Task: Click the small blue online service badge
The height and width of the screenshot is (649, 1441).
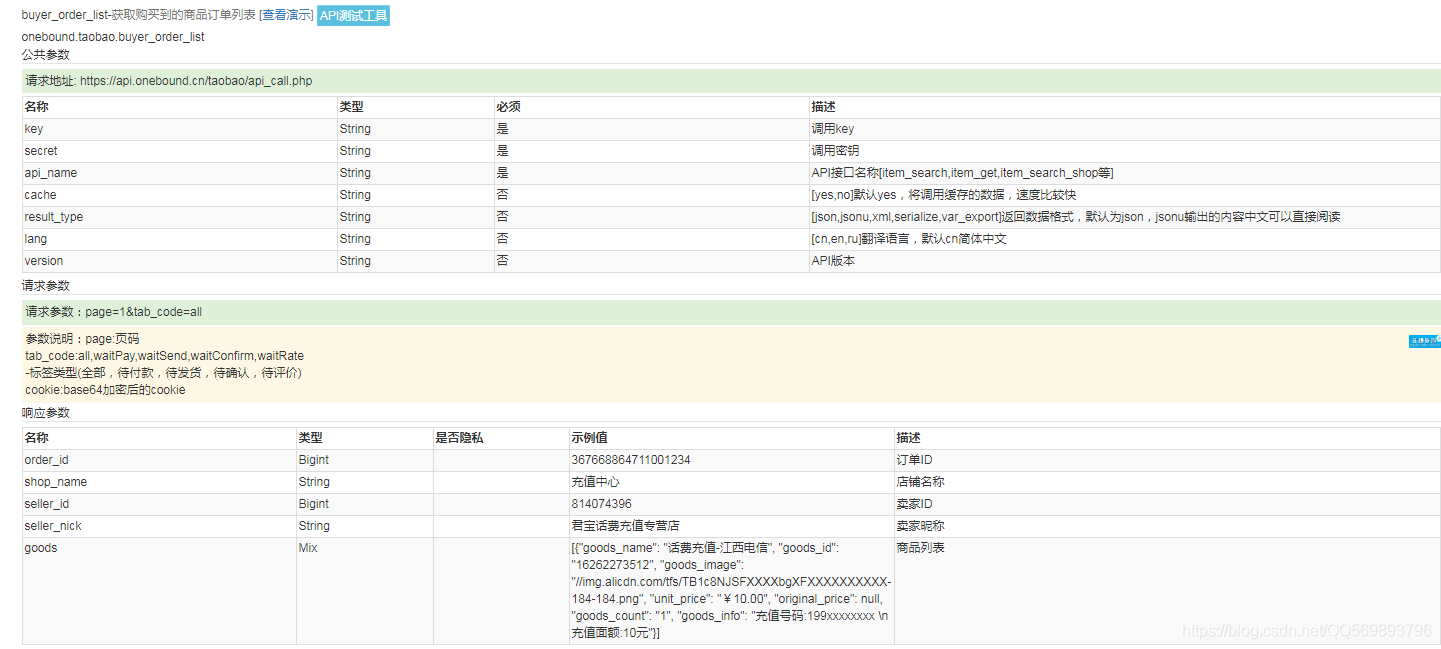Action: point(1424,341)
